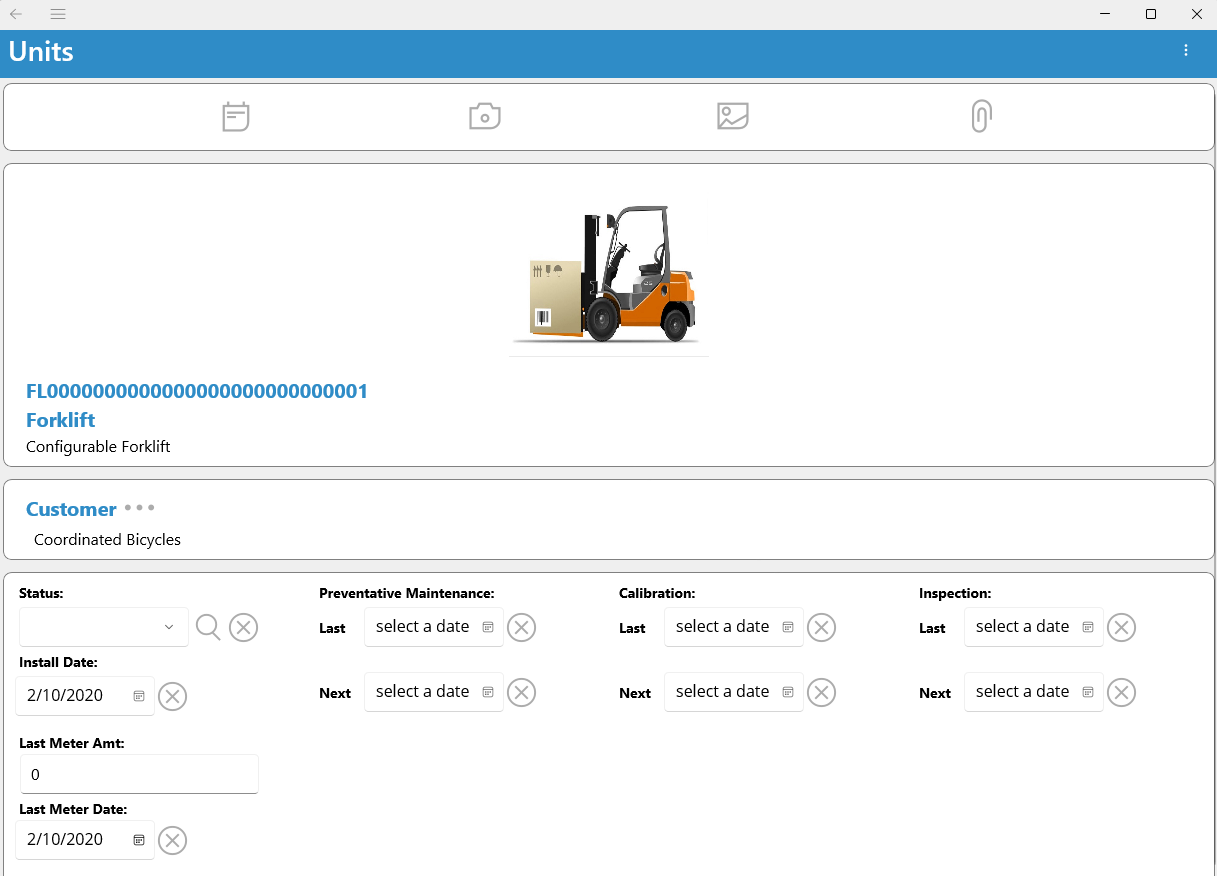This screenshot has width=1217, height=876.
Task: Clear the Status field with X icon
Action: [x=244, y=627]
